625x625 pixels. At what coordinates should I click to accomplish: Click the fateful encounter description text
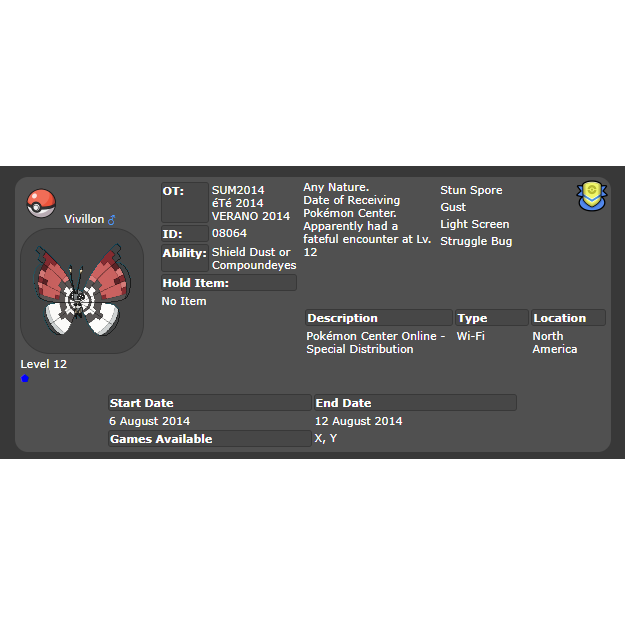pos(367,239)
